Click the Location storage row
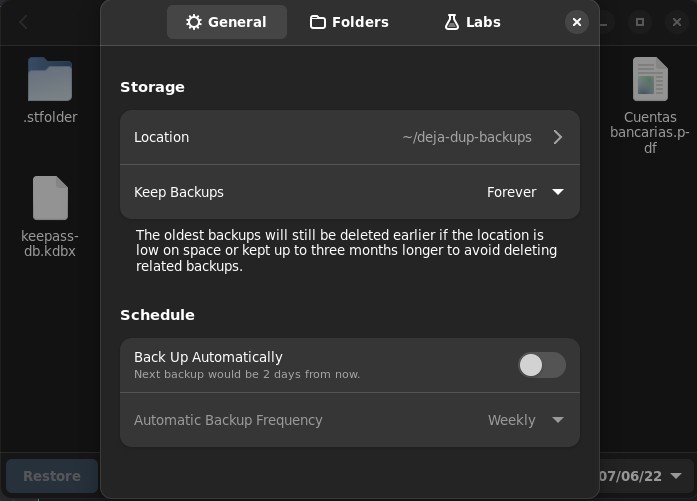 tap(350, 137)
